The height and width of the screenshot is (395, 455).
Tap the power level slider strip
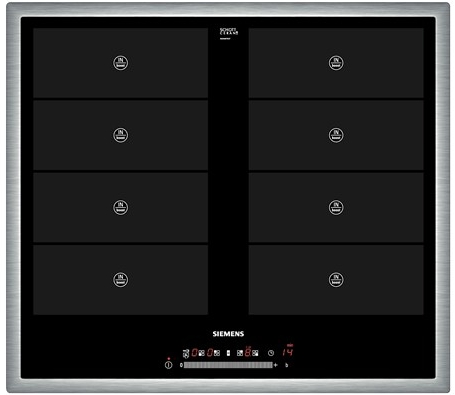pyautogui.click(x=228, y=365)
